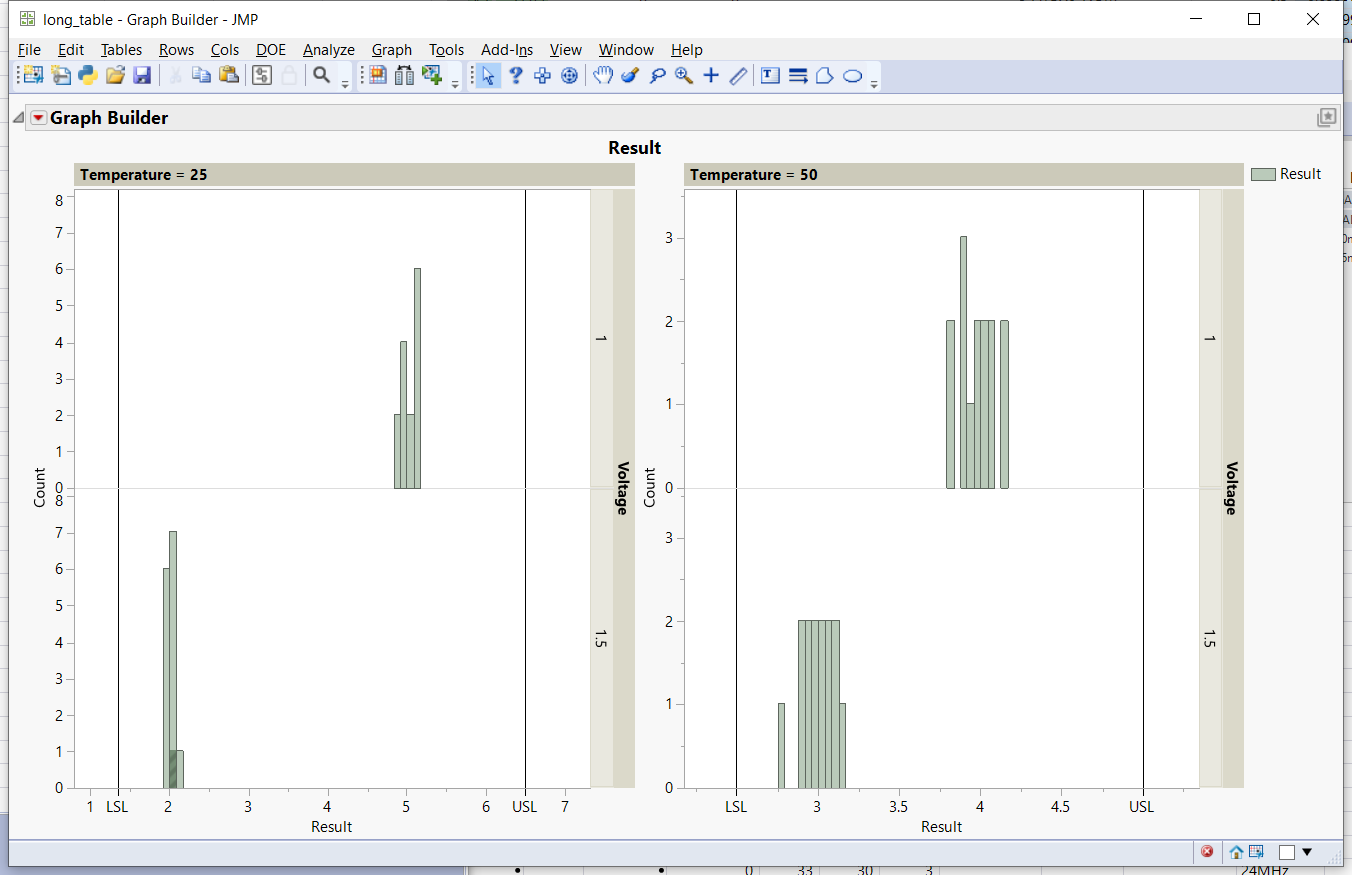Viewport: 1352px width, 875px height.
Task: Open the Analyze menu
Action: pyautogui.click(x=329, y=50)
